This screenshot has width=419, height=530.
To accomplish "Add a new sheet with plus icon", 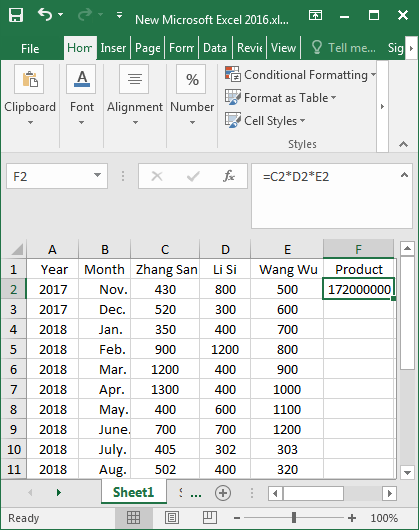I will coord(223,493).
